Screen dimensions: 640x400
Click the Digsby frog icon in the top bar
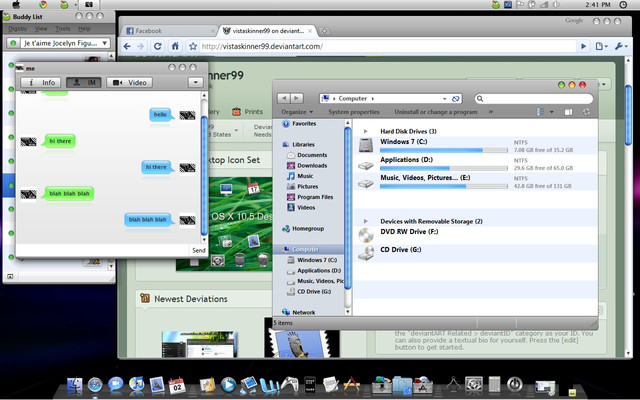click(x=64, y=5)
